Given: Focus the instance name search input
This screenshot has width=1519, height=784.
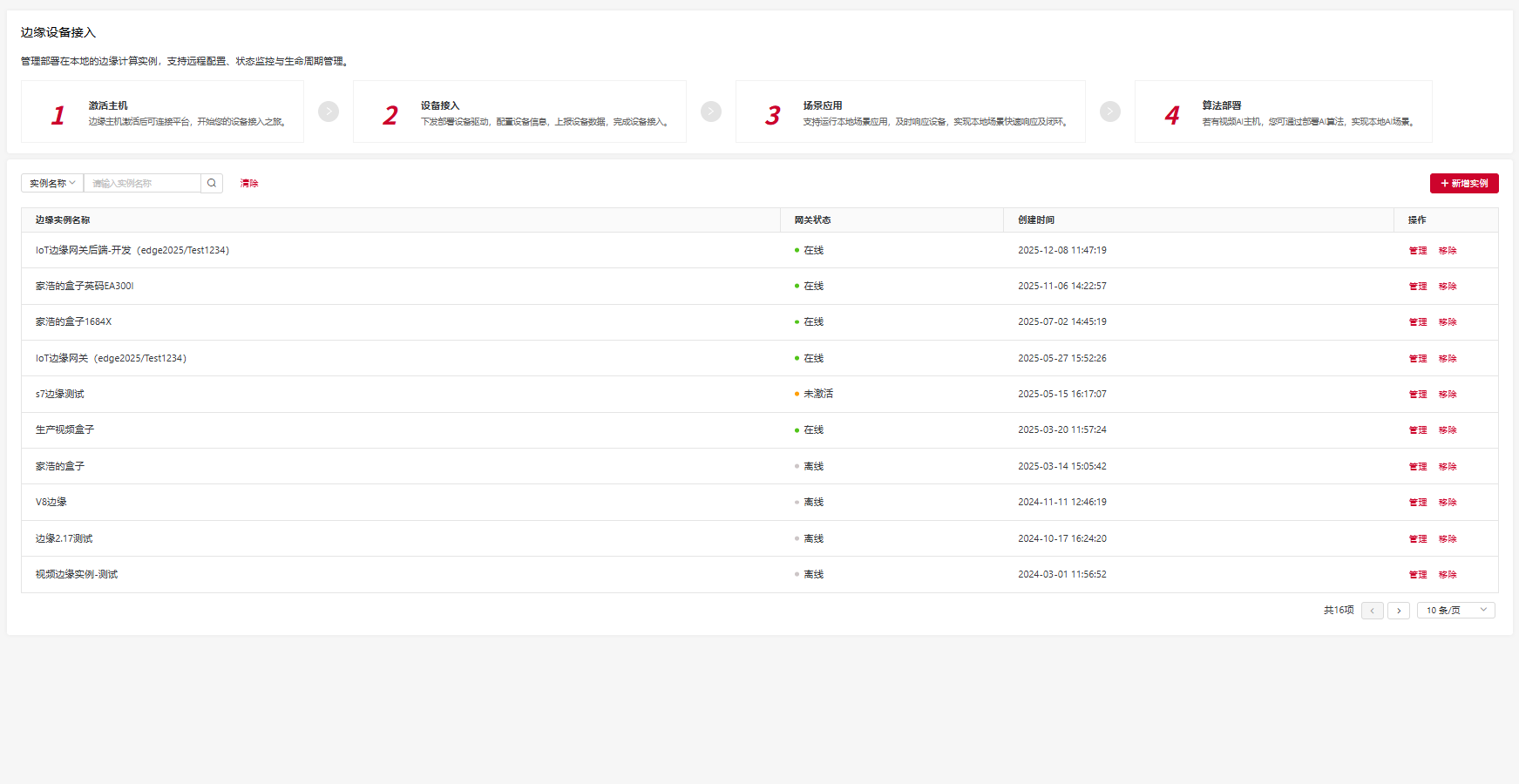Looking at the screenshot, I should [142, 183].
